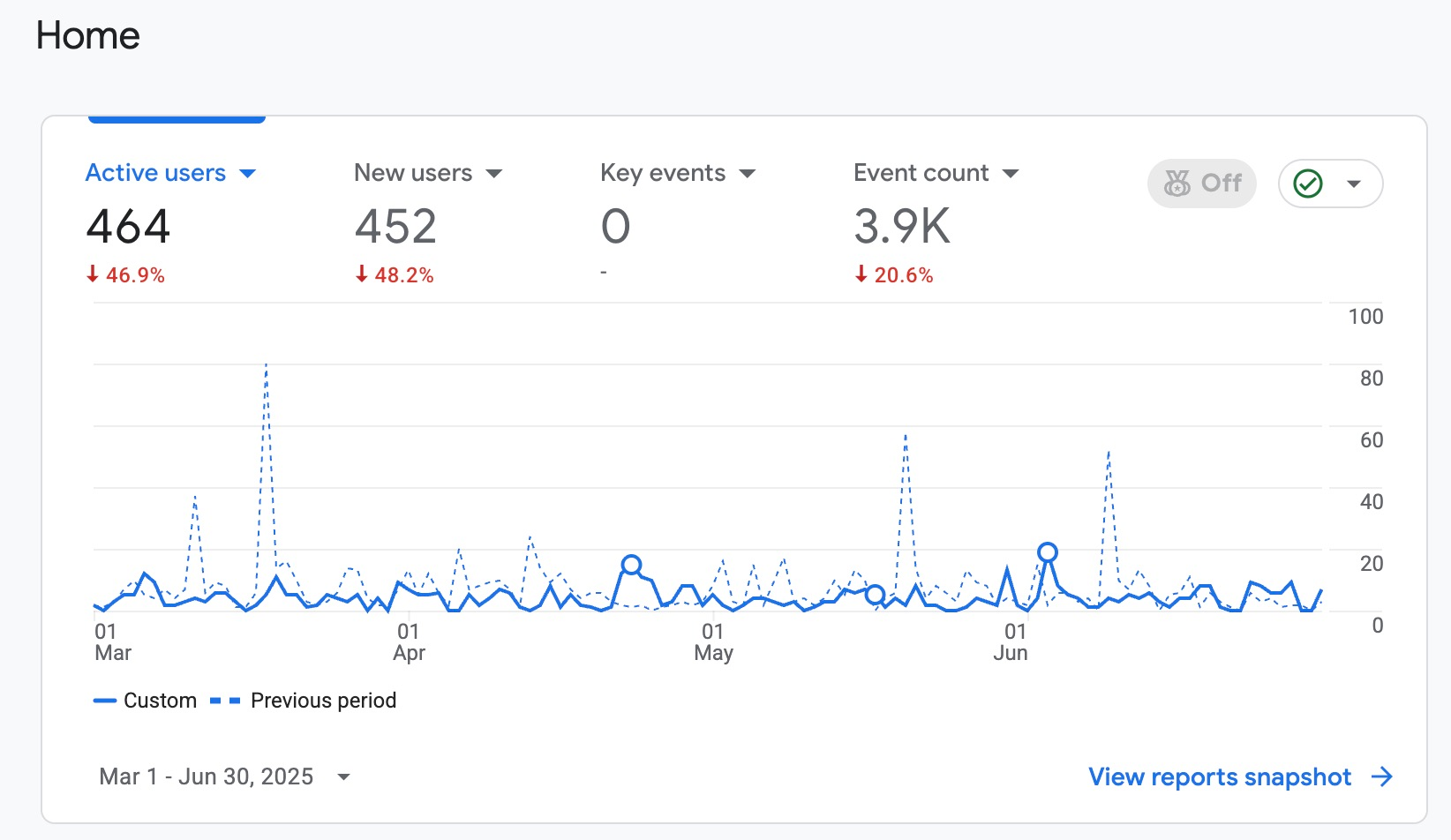Toggle Custom series in chart legend
Screen dimensions: 1451x840
146,701
